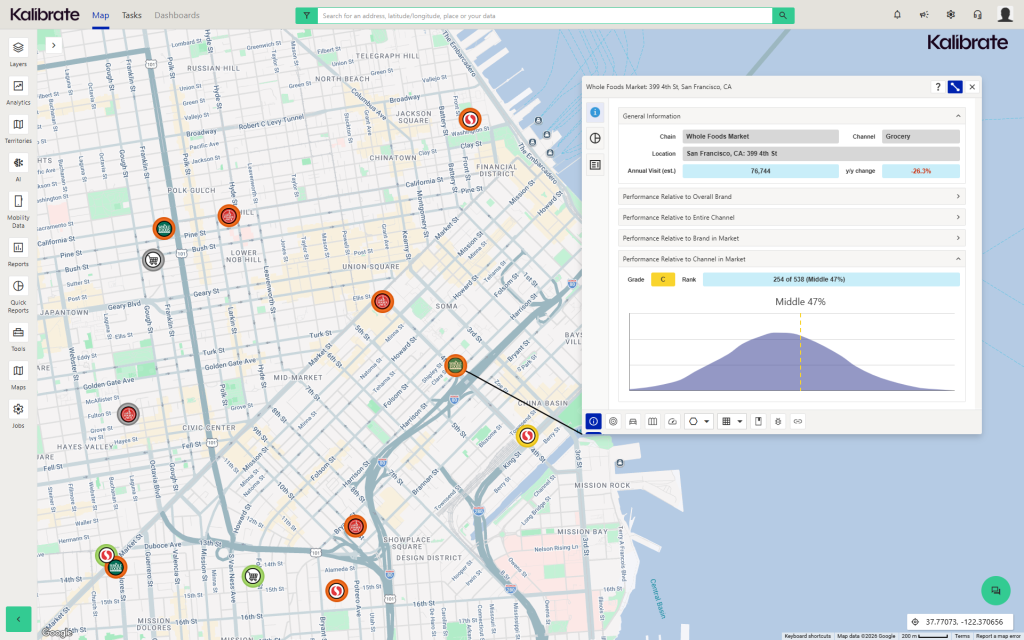Click the drive-time car icon in panel toolbar
The image size is (1024, 640).
coord(632,422)
